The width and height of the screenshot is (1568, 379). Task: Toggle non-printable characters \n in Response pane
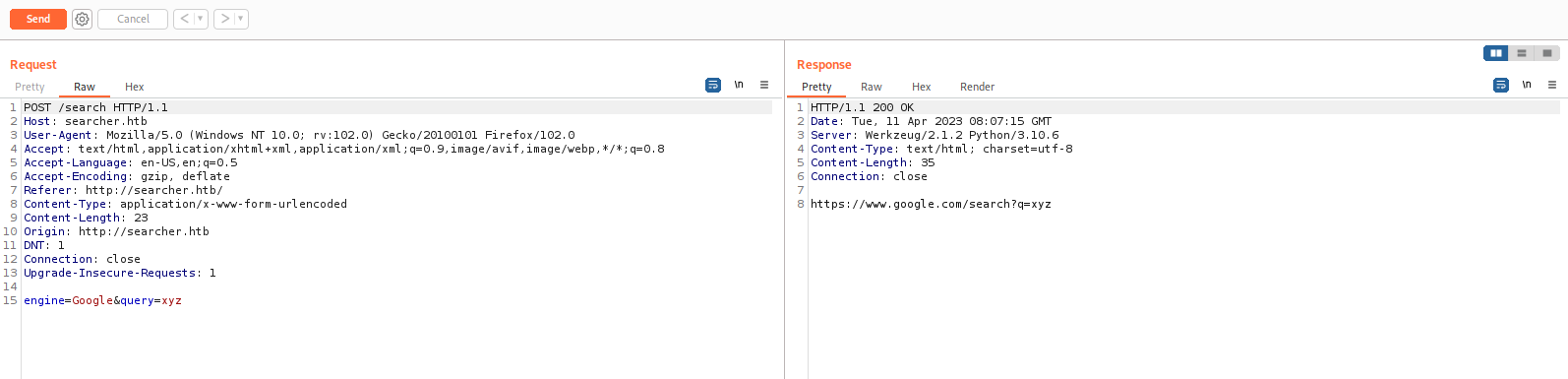1527,85
